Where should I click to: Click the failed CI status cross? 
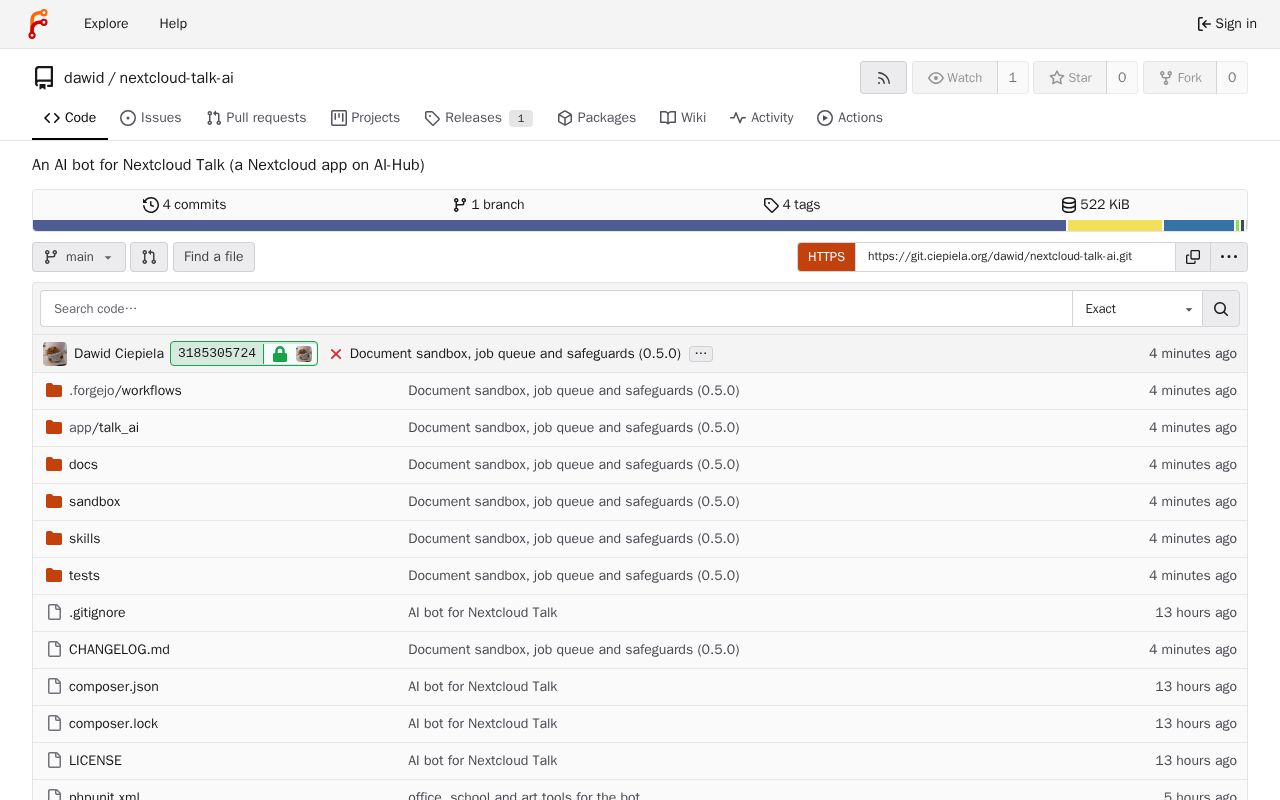[x=336, y=354]
